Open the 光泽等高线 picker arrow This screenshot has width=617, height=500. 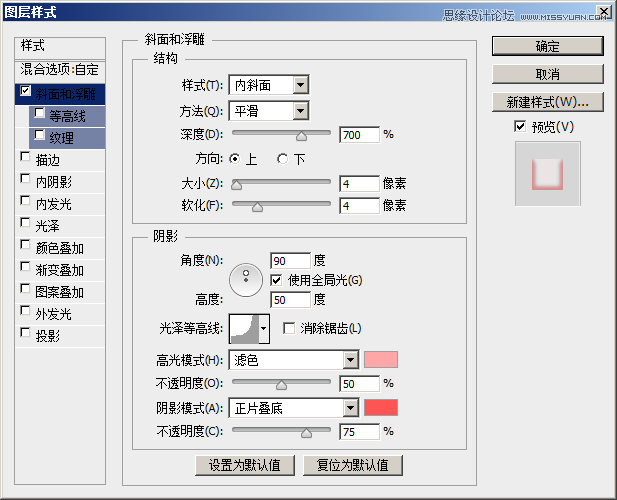pyautogui.click(x=264, y=329)
